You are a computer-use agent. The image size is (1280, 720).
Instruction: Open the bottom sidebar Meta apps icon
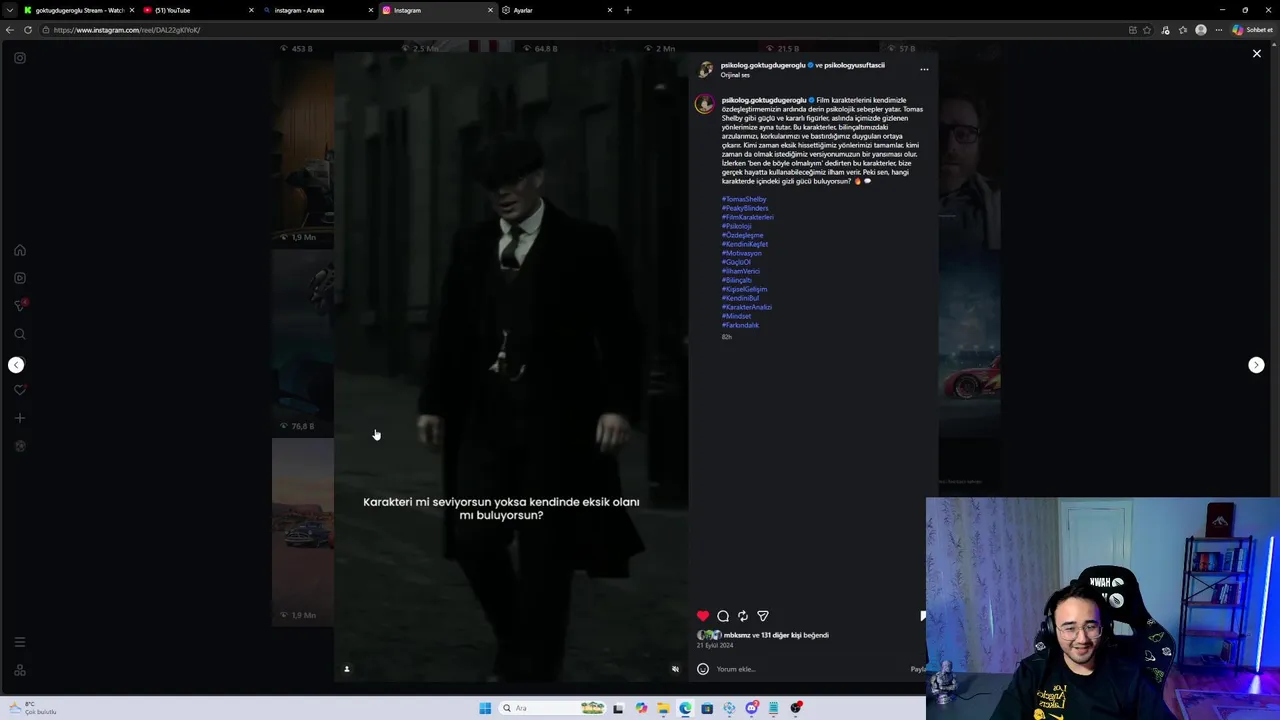(20, 670)
